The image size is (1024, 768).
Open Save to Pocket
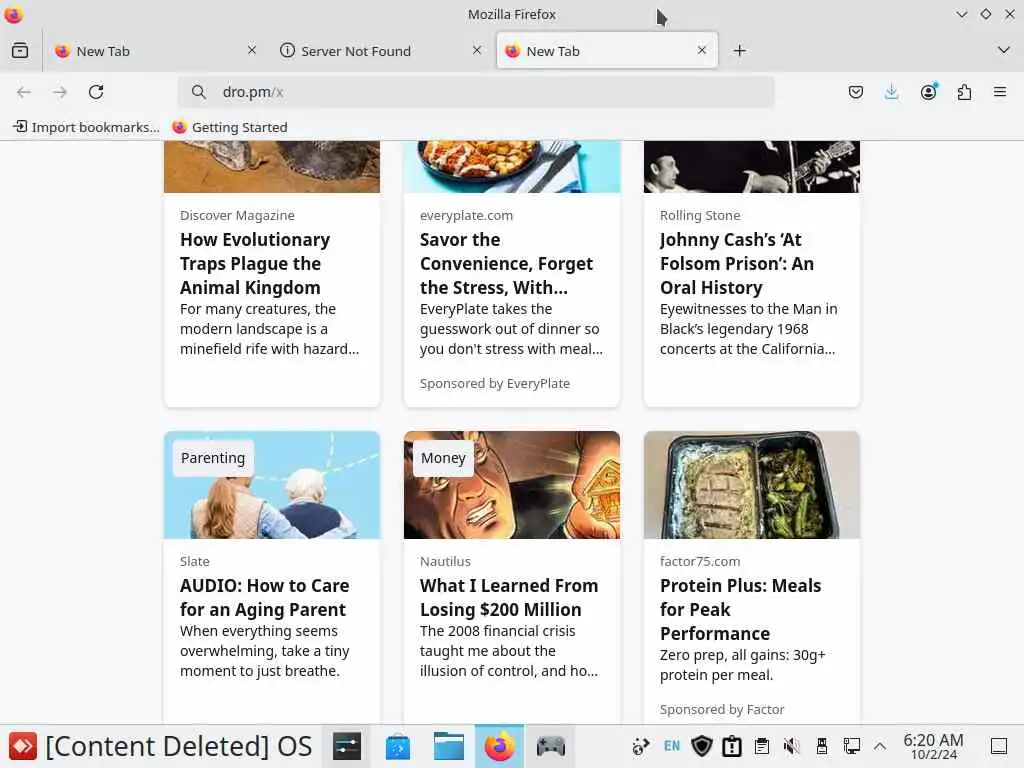tap(856, 92)
